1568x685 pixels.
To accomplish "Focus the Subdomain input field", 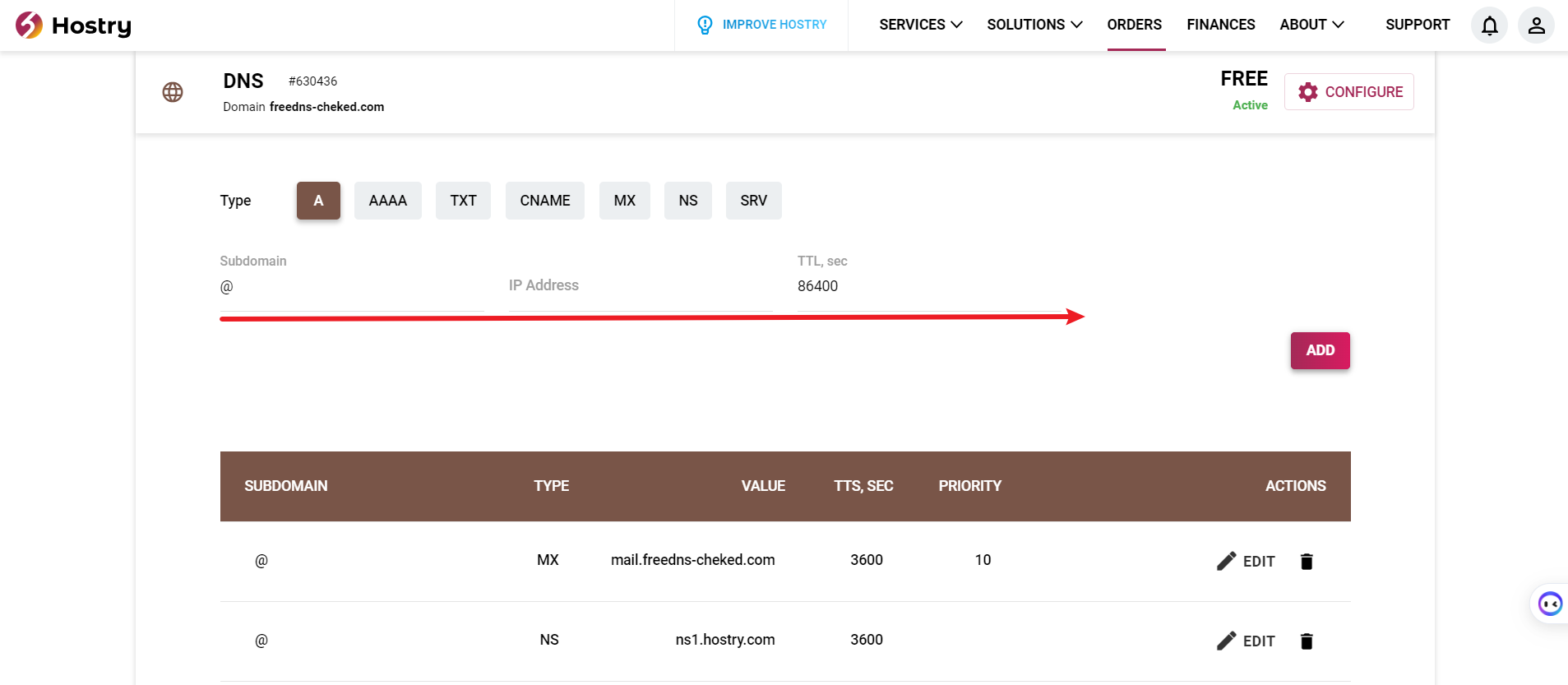I will (352, 286).
